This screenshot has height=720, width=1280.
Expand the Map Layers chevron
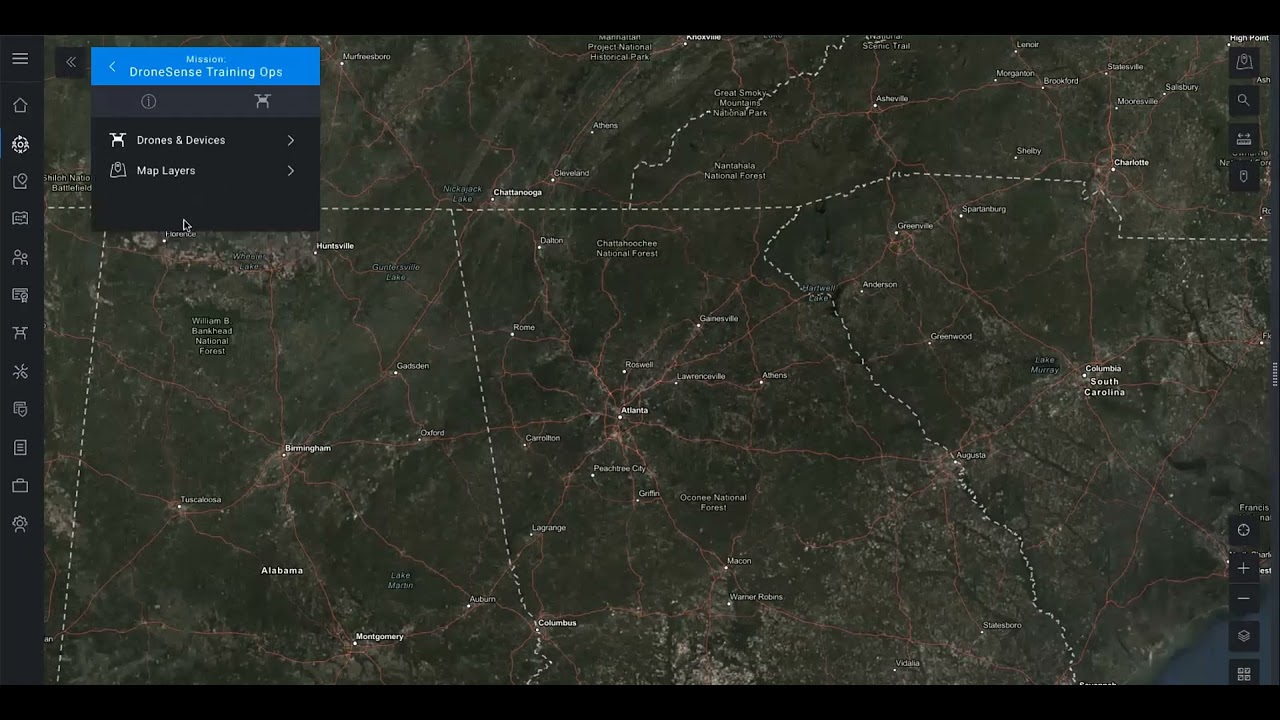pyautogui.click(x=291, y=171)
